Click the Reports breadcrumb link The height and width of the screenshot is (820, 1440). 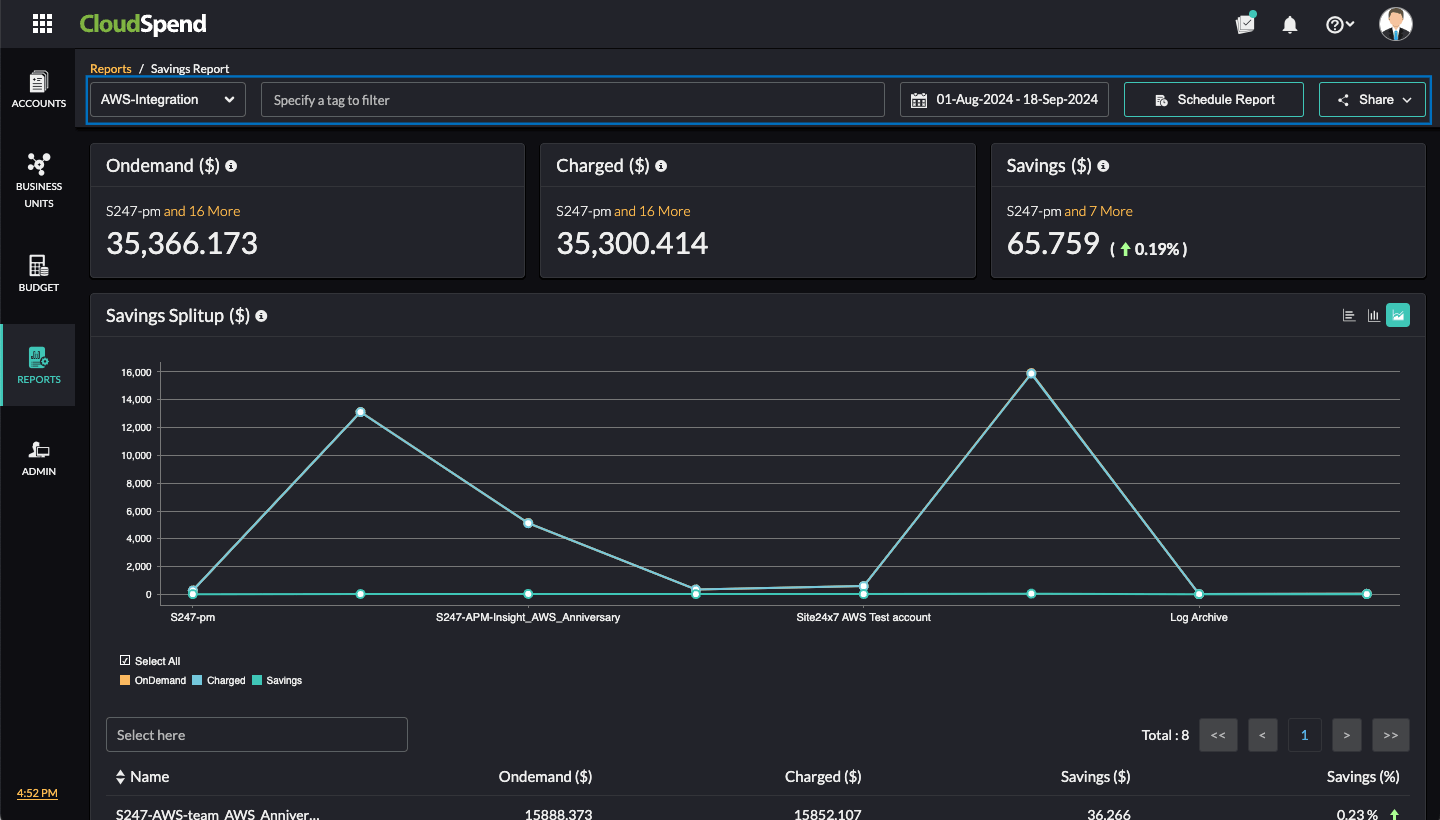[x=111, y=69]
